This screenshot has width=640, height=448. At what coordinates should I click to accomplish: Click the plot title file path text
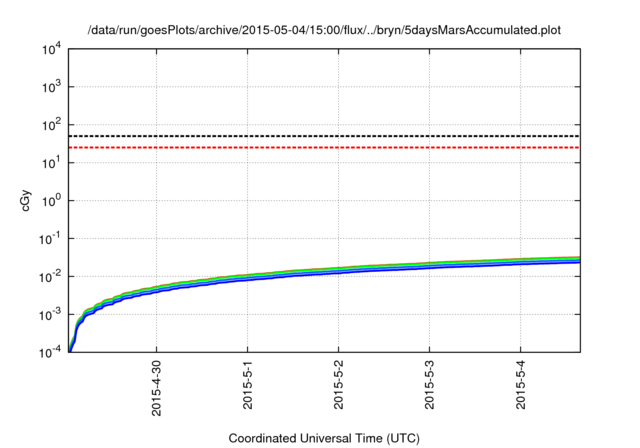point(324,30)
